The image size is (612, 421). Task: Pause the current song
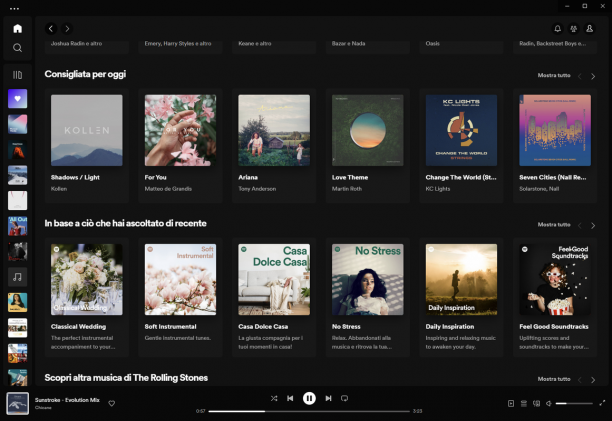[309, 398]
